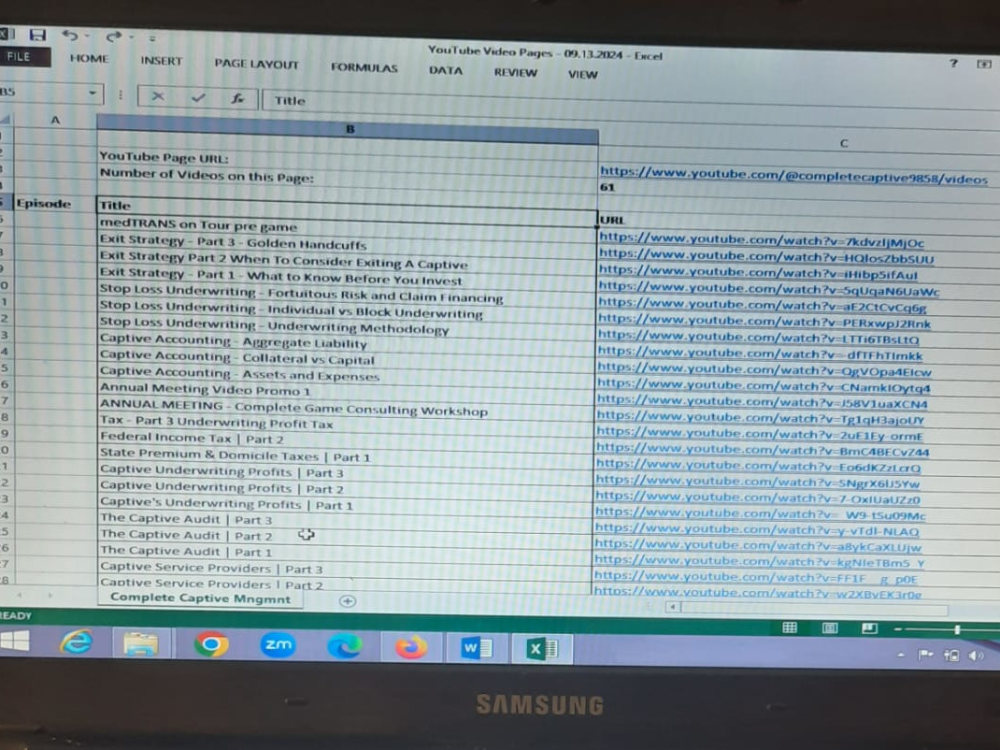Open the Undo history dropdown arrow
This screenshot has height=750, width=1000.
(87, 36)
